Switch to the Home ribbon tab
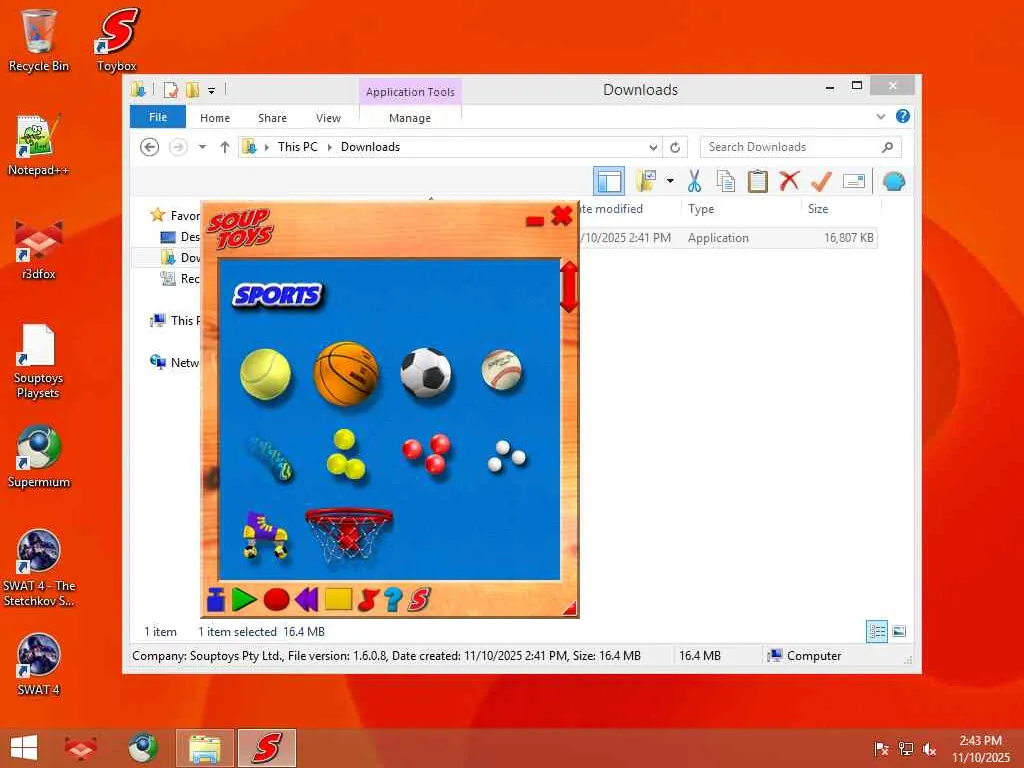The height and width of the screenshot is (768, 1024). point(215,118)
